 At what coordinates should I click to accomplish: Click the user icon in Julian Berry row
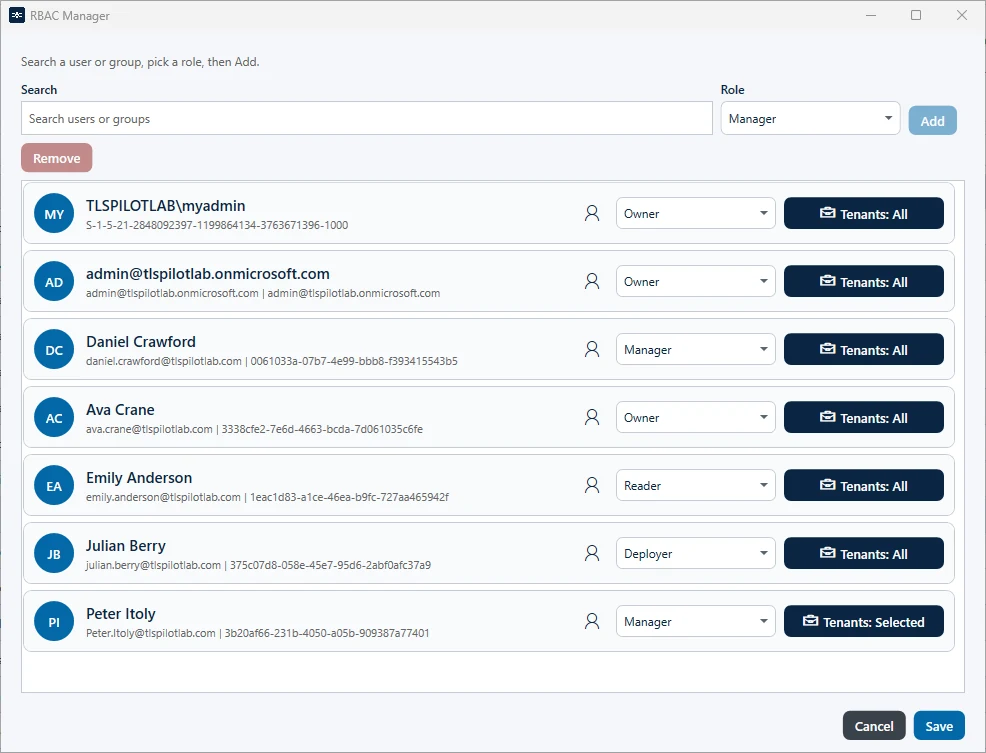coord(592,553)
